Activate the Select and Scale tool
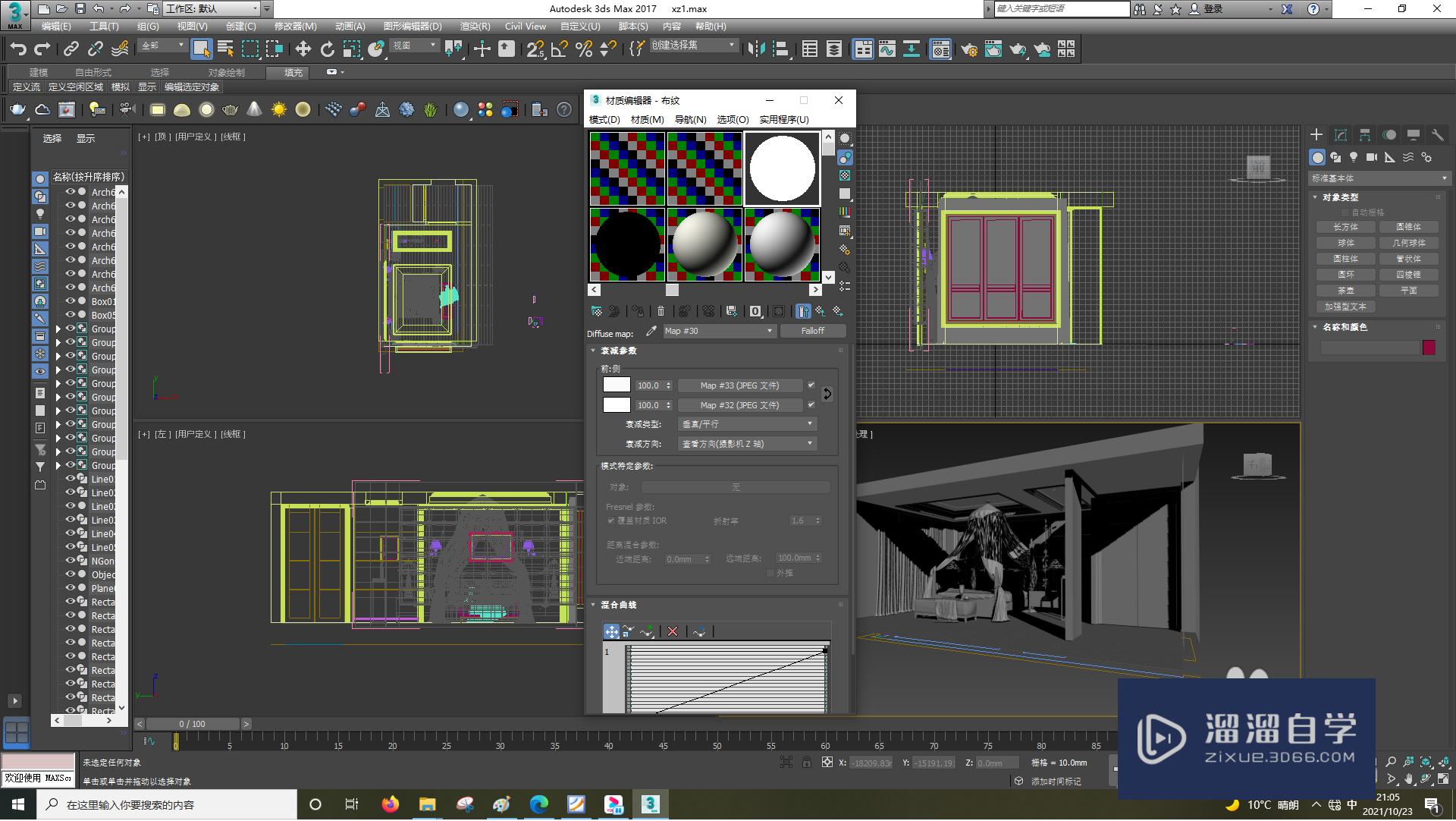 351,49
